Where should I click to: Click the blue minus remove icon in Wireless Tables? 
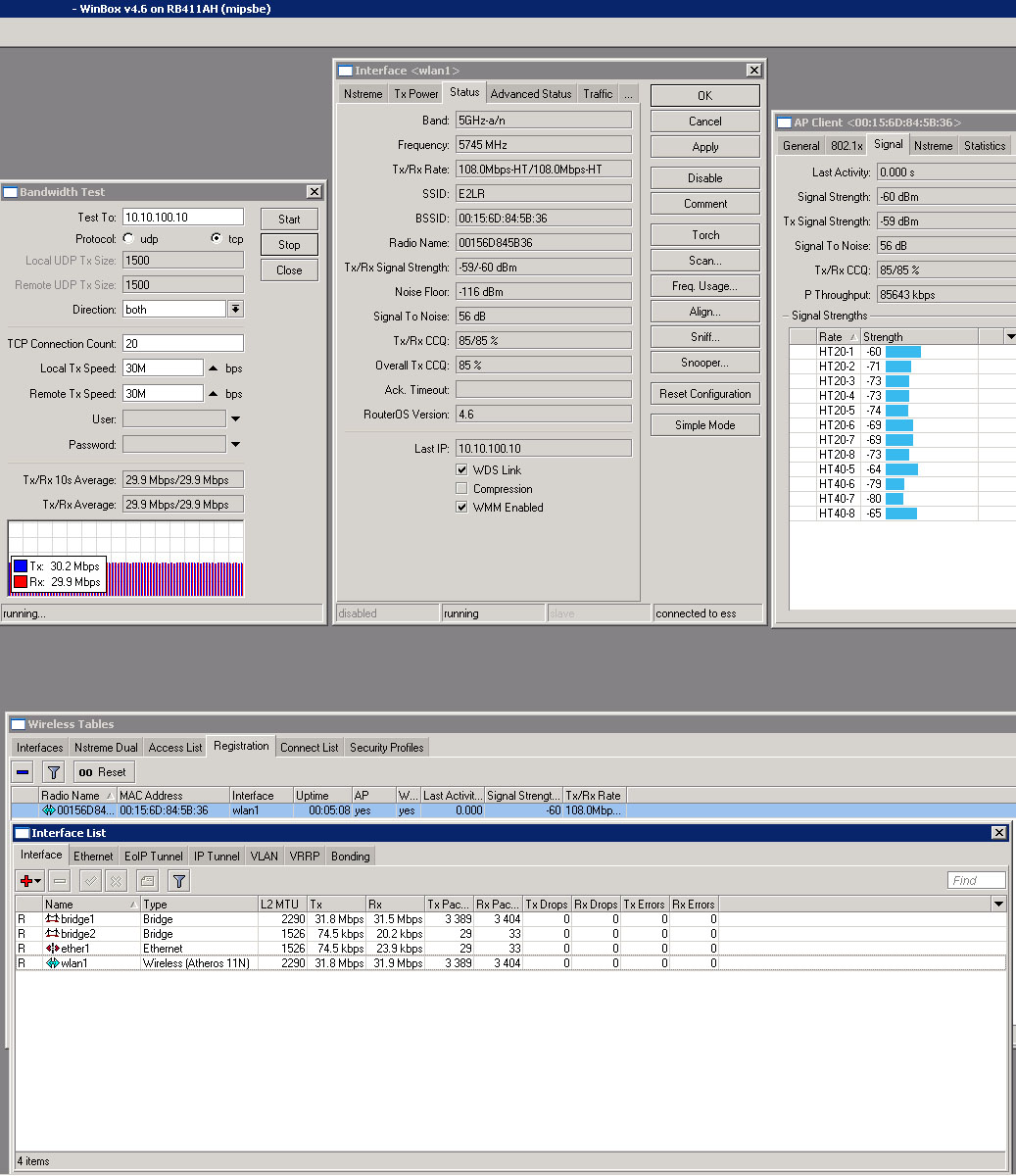(x=24, y=772)
